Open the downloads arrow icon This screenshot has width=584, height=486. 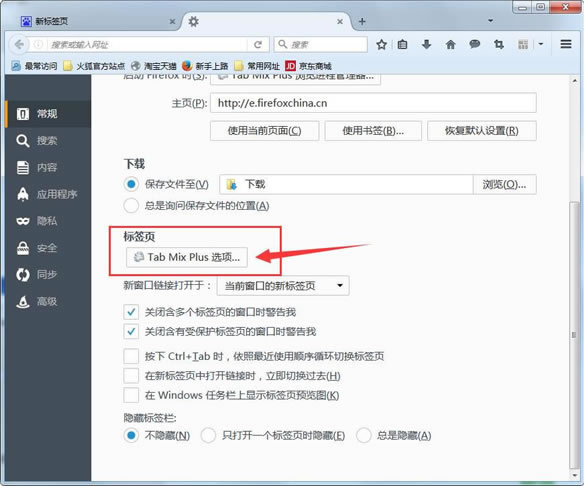426,45
